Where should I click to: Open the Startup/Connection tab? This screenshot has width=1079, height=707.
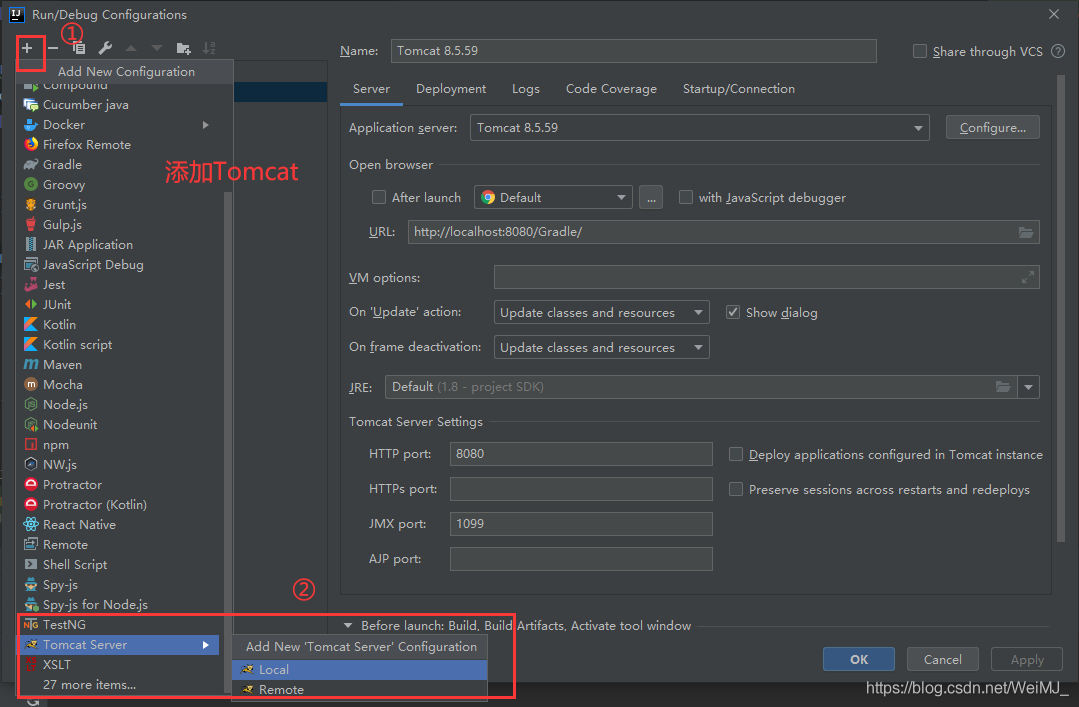click(738, 89)
